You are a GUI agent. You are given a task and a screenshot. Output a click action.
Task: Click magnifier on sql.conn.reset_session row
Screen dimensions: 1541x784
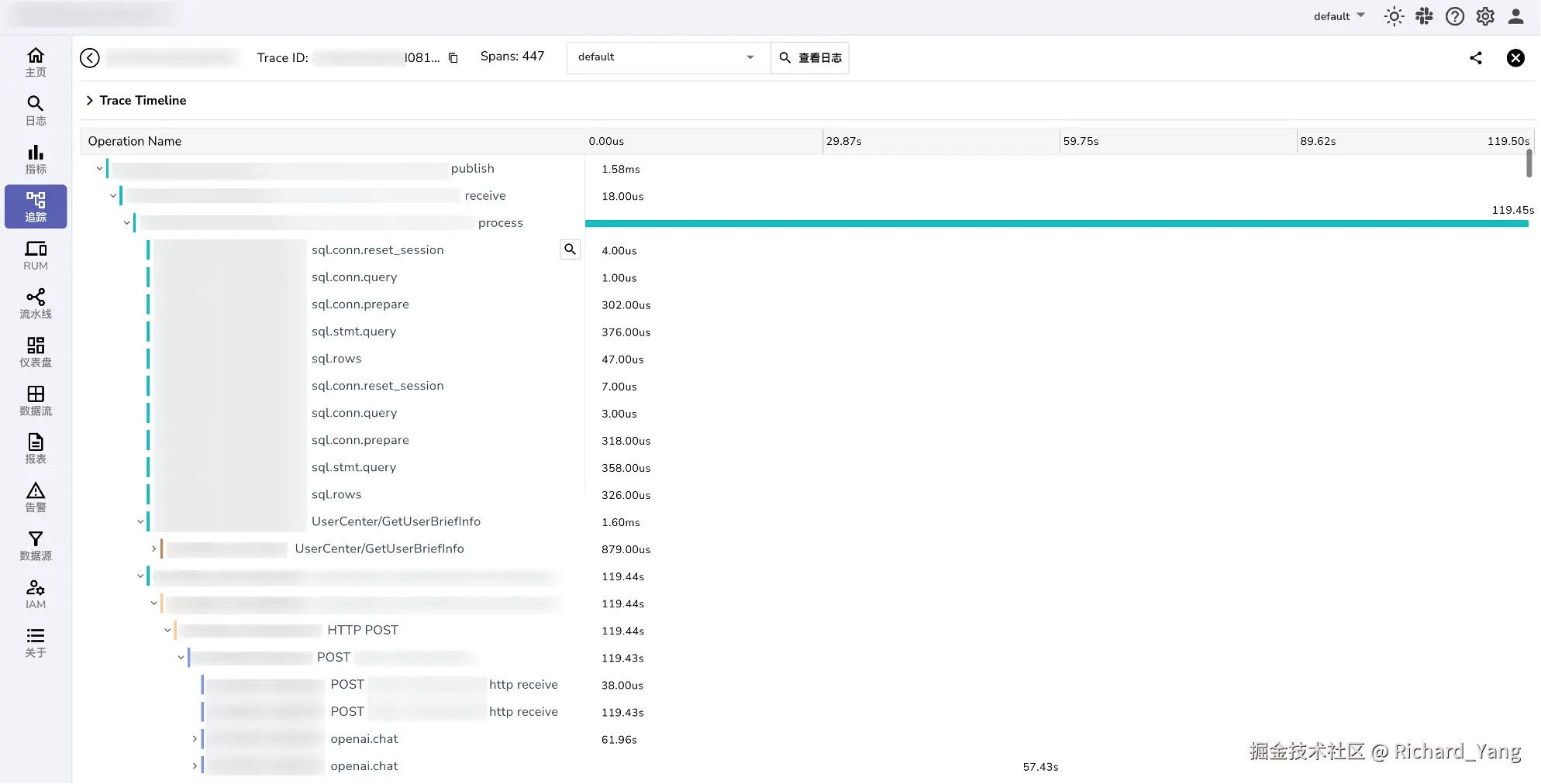pos(570,249)
